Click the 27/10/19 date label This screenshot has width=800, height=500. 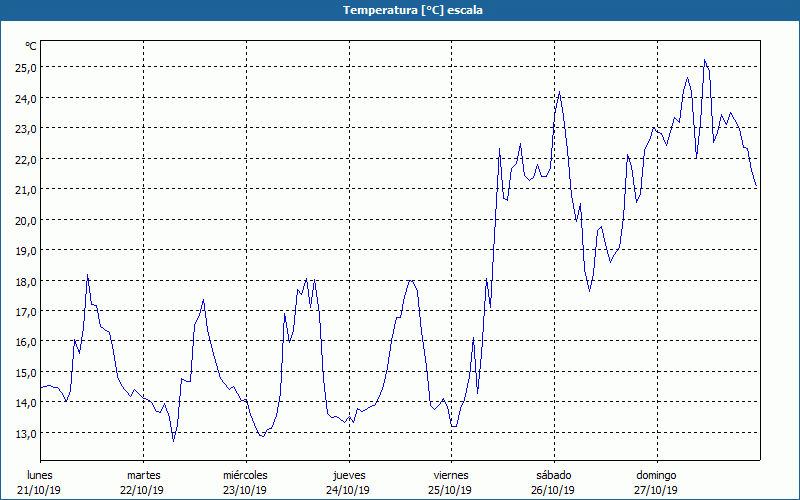pos(656,490)
